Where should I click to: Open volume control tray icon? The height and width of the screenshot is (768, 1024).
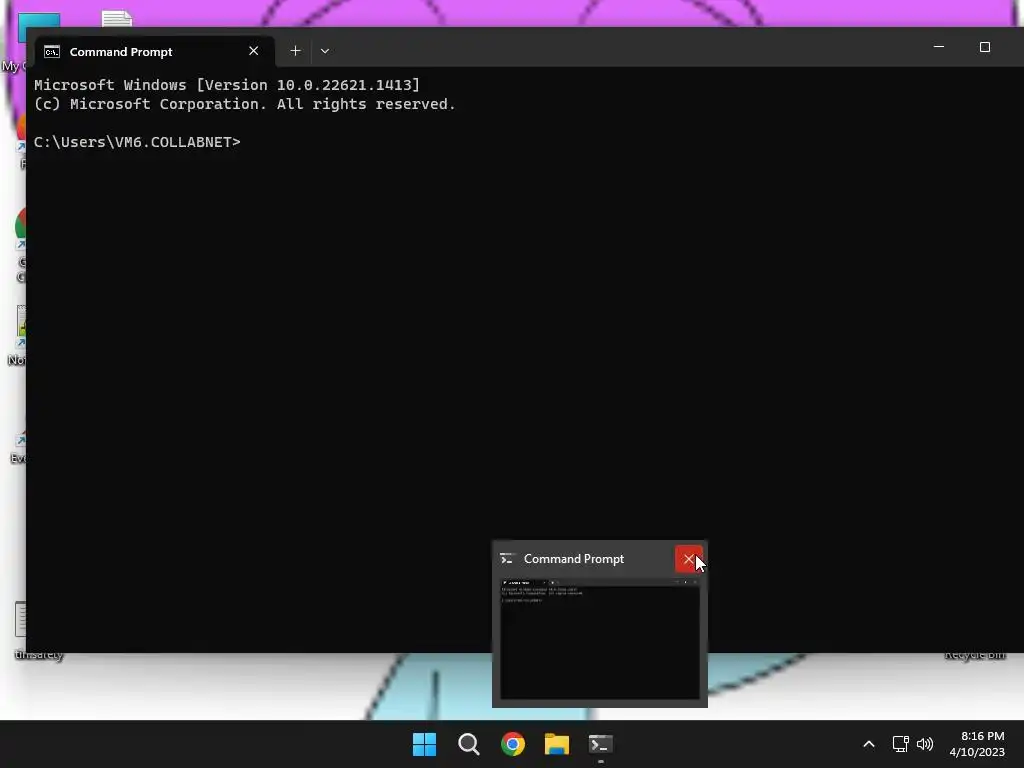pyautogui.click(x=925, y=744)
